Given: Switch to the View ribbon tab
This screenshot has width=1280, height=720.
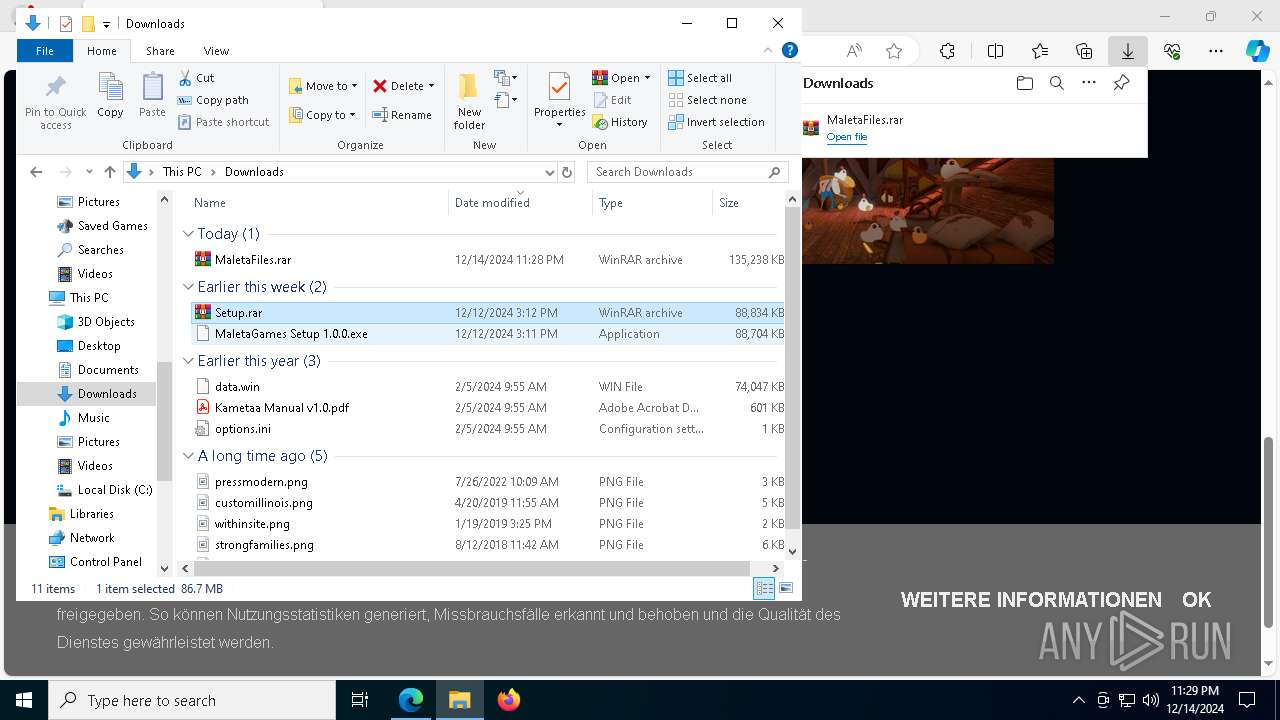Looking at the screenshot, I should tap(216, 51).
